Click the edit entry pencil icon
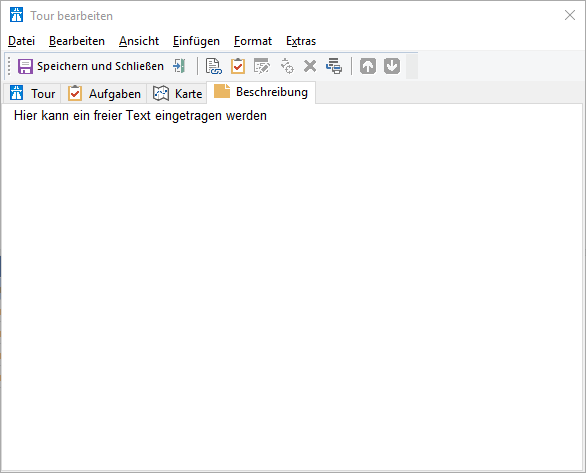Screen dimensions: 586x473 (262, 66)
